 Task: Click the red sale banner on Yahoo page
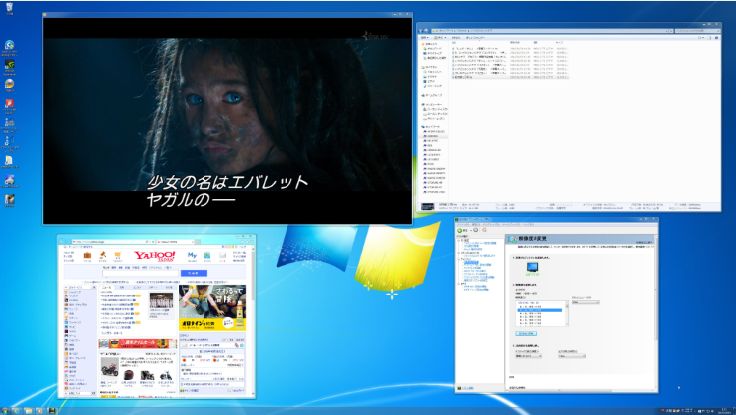(138, 344)
